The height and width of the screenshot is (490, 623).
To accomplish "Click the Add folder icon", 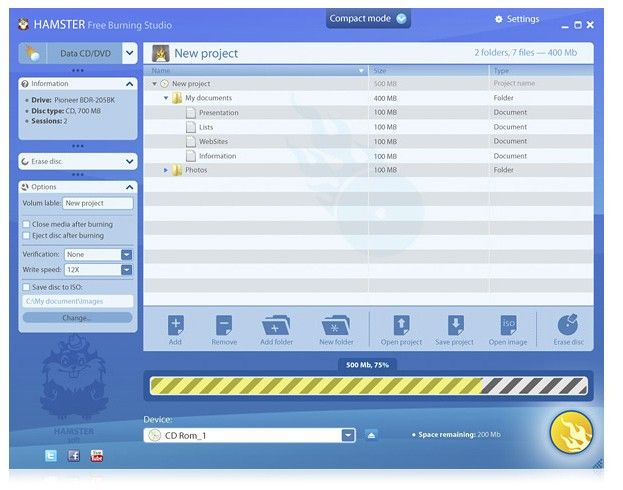I will click(x=277, y=326).
